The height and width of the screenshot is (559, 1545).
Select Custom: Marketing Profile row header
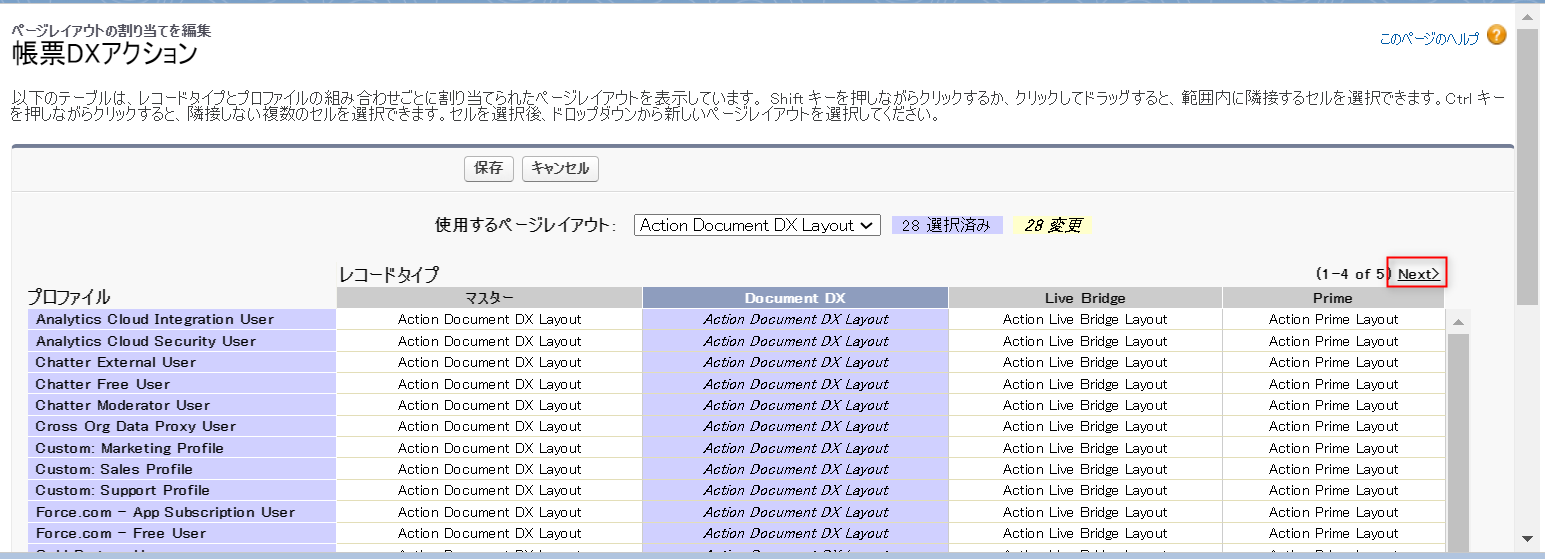(130, 448)
